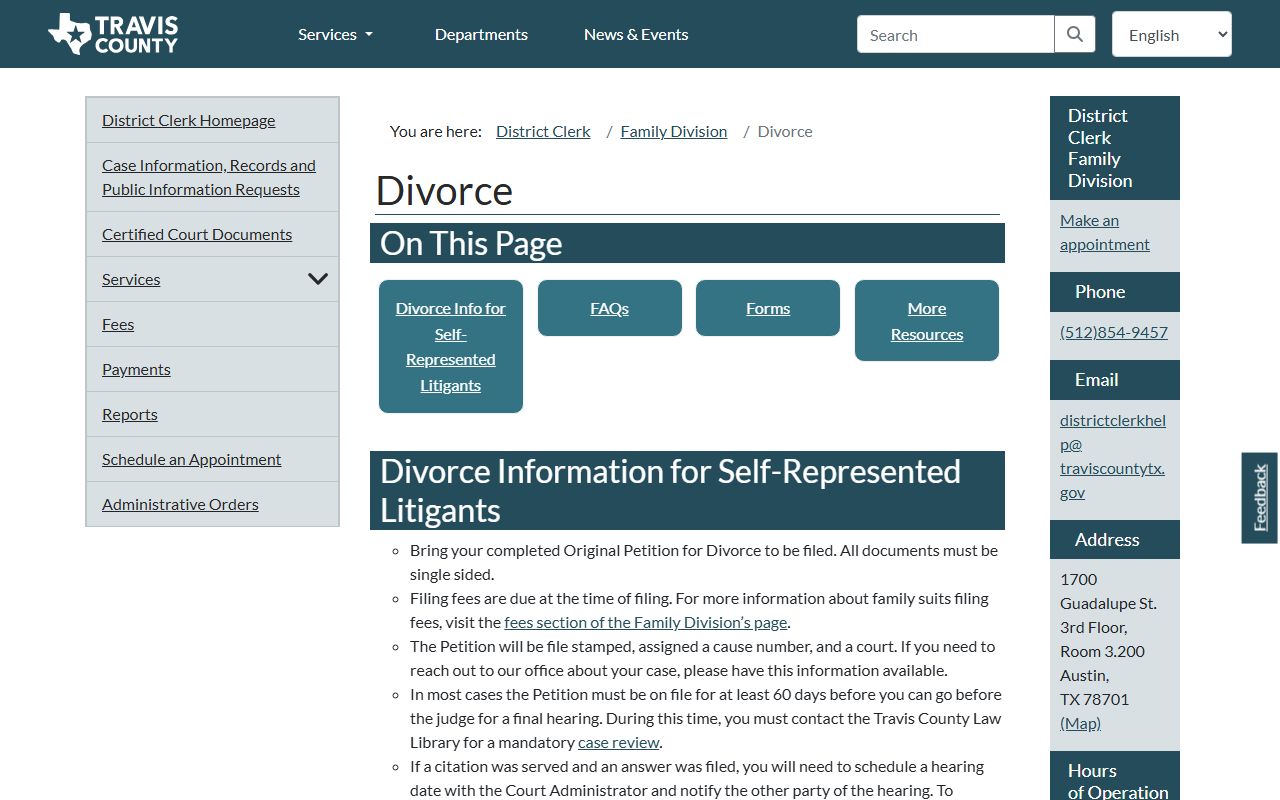This screenshot has height=800, width=1280.
Task: Open the English language selector
Action: [1172, 34]
